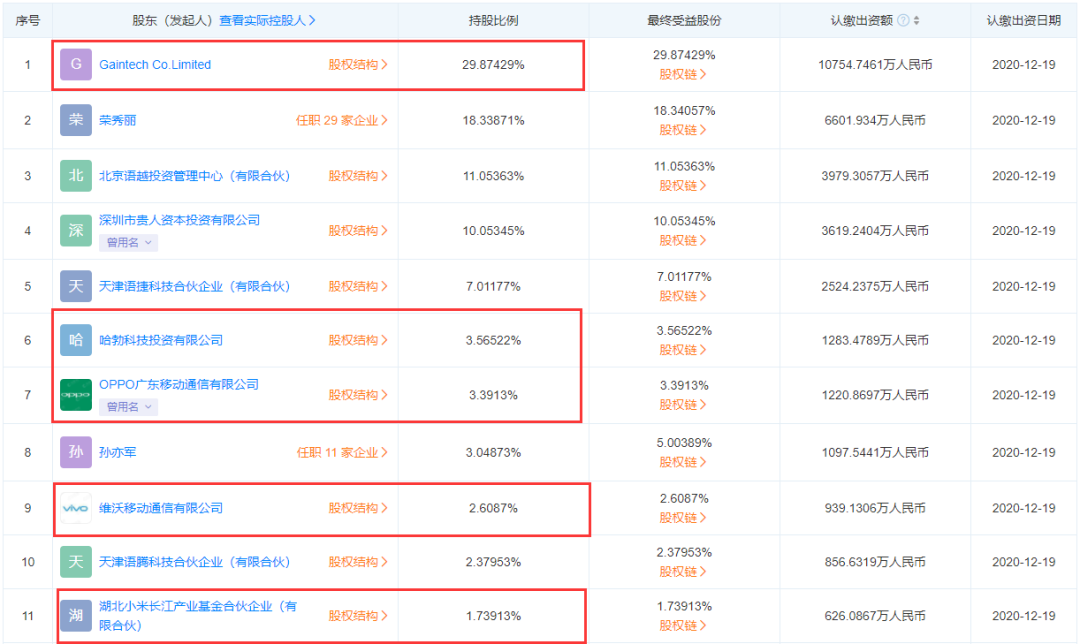Open 维沃移动通信有限公司 page
Image resolution: width=1080 pixels, height=644 pixels.
click(161, 508)
